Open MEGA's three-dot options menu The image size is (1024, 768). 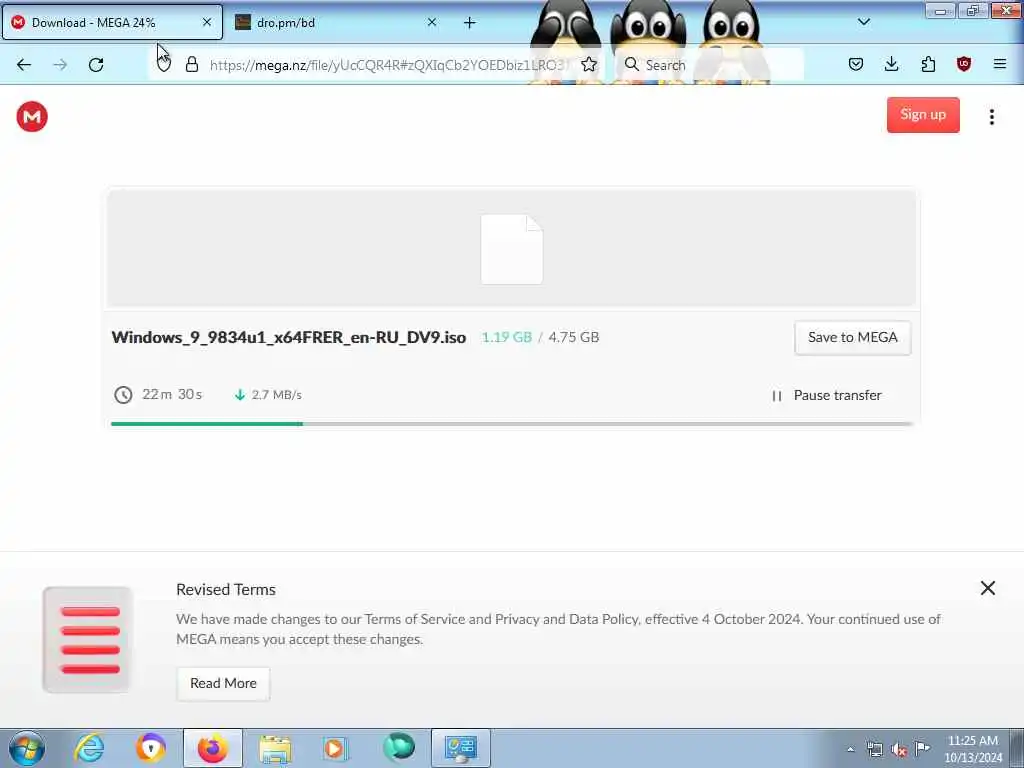coord(991,117)
